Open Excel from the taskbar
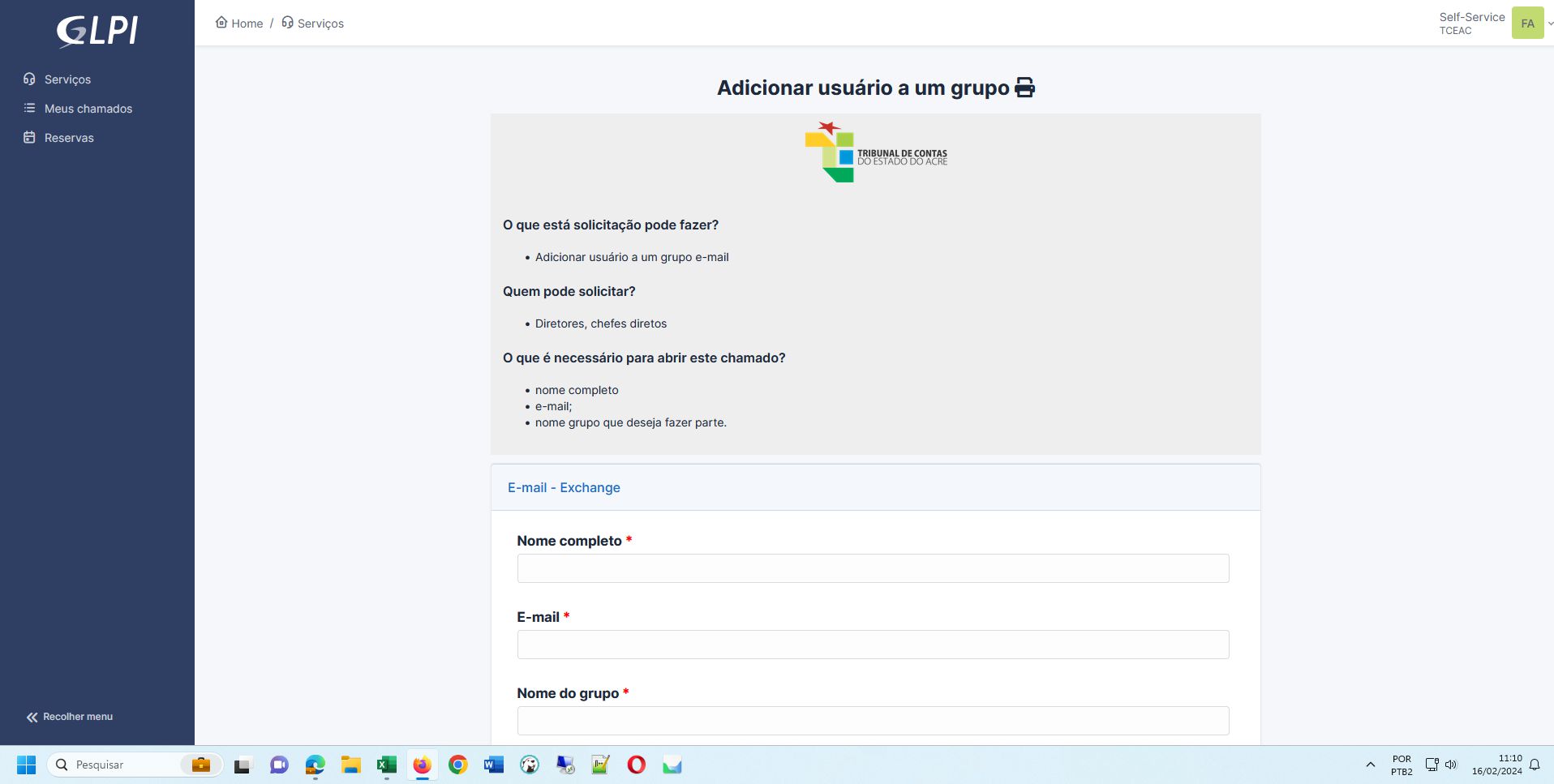This screenshot has height=784, width=1554. click(x=386, y=765)
